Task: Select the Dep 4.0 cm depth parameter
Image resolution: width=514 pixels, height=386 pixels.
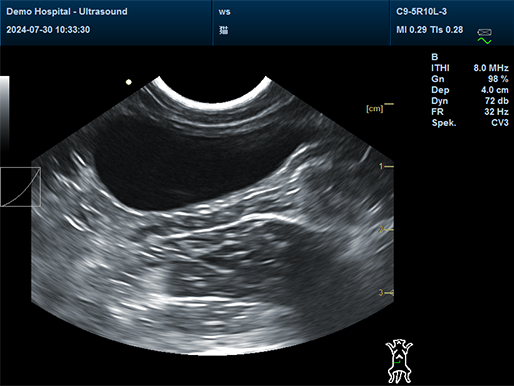Action: tap(470, 90)
